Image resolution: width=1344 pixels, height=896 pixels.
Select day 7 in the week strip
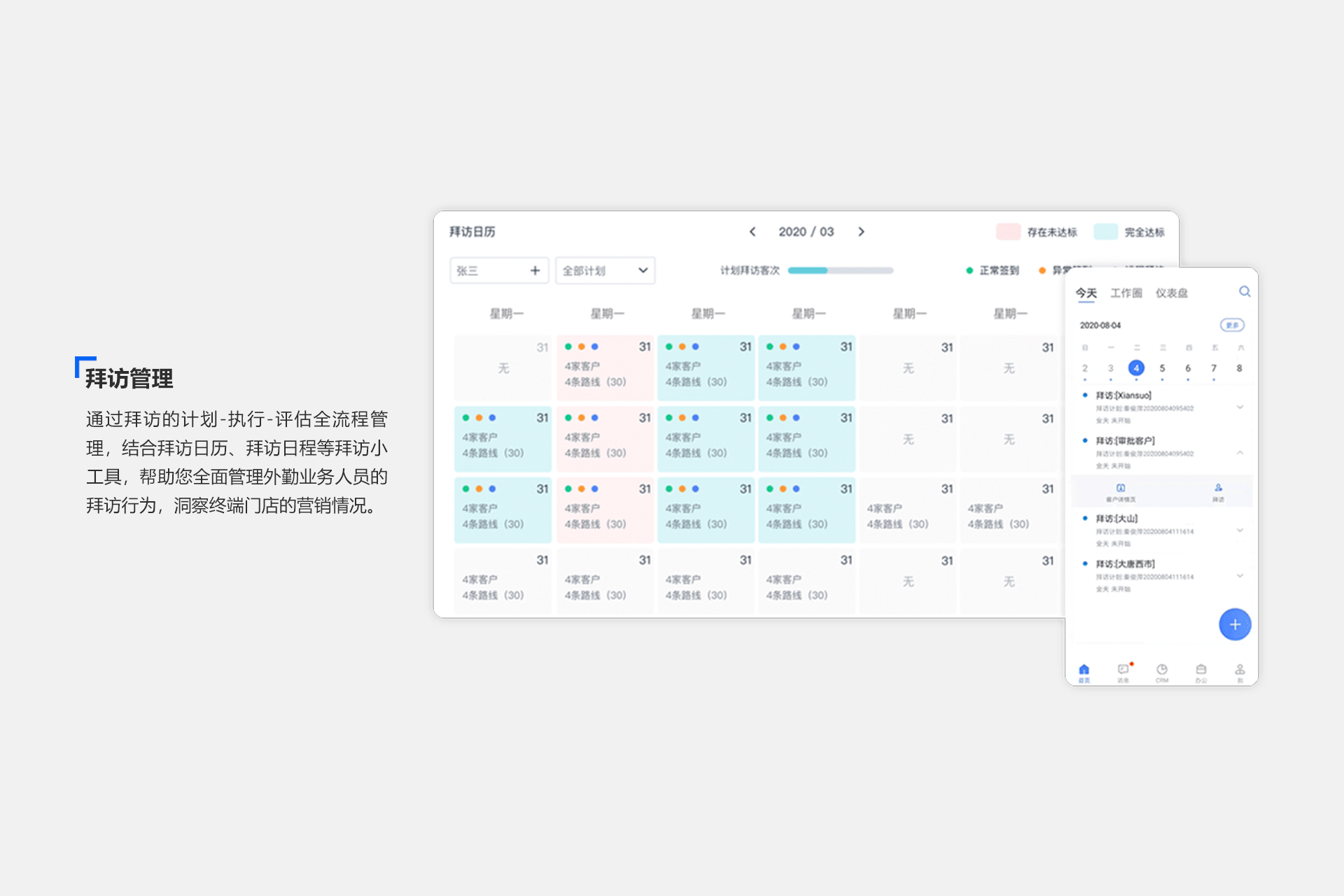pyautogui.click(x=1214, y=368)
